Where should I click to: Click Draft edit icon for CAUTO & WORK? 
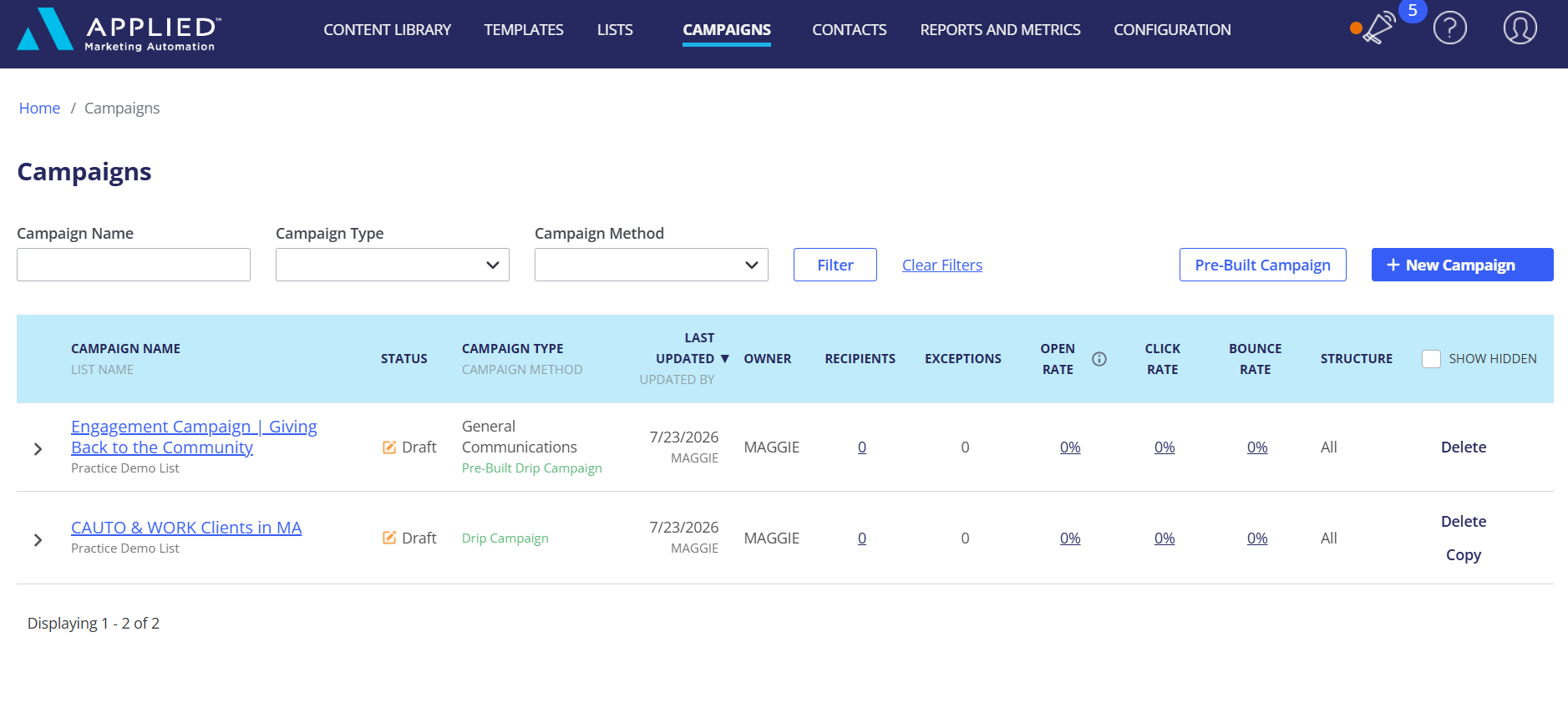click(389, 538)
